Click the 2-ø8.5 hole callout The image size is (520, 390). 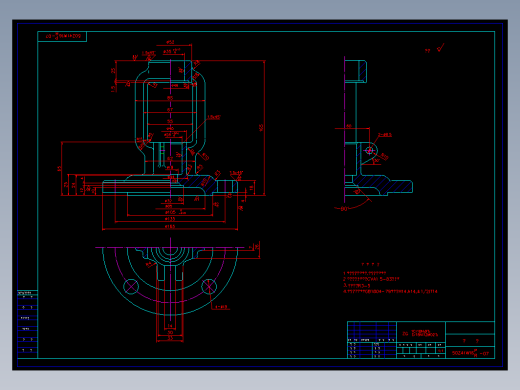[385, 135]
